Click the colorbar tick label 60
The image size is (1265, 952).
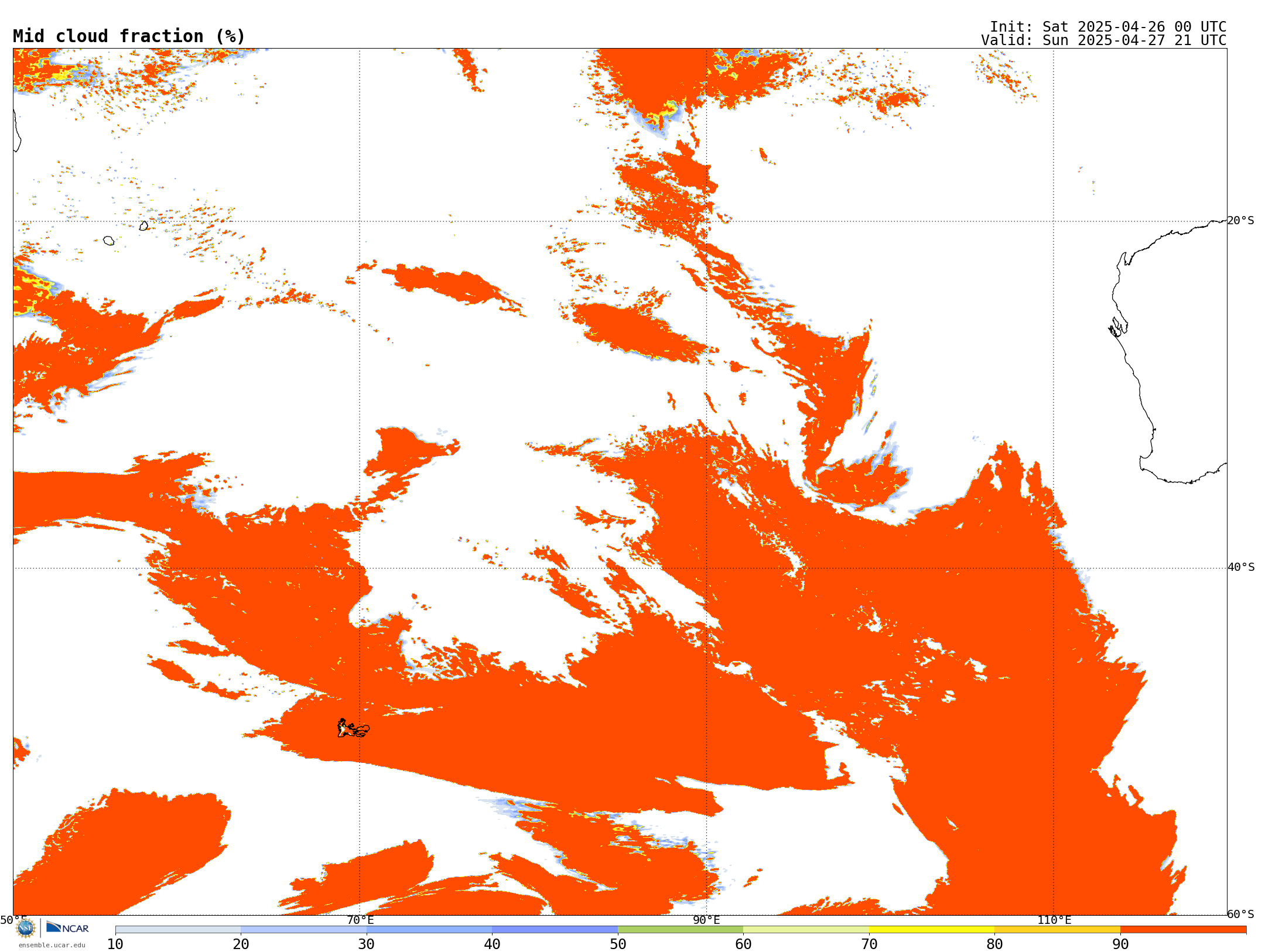pos(743,944)
